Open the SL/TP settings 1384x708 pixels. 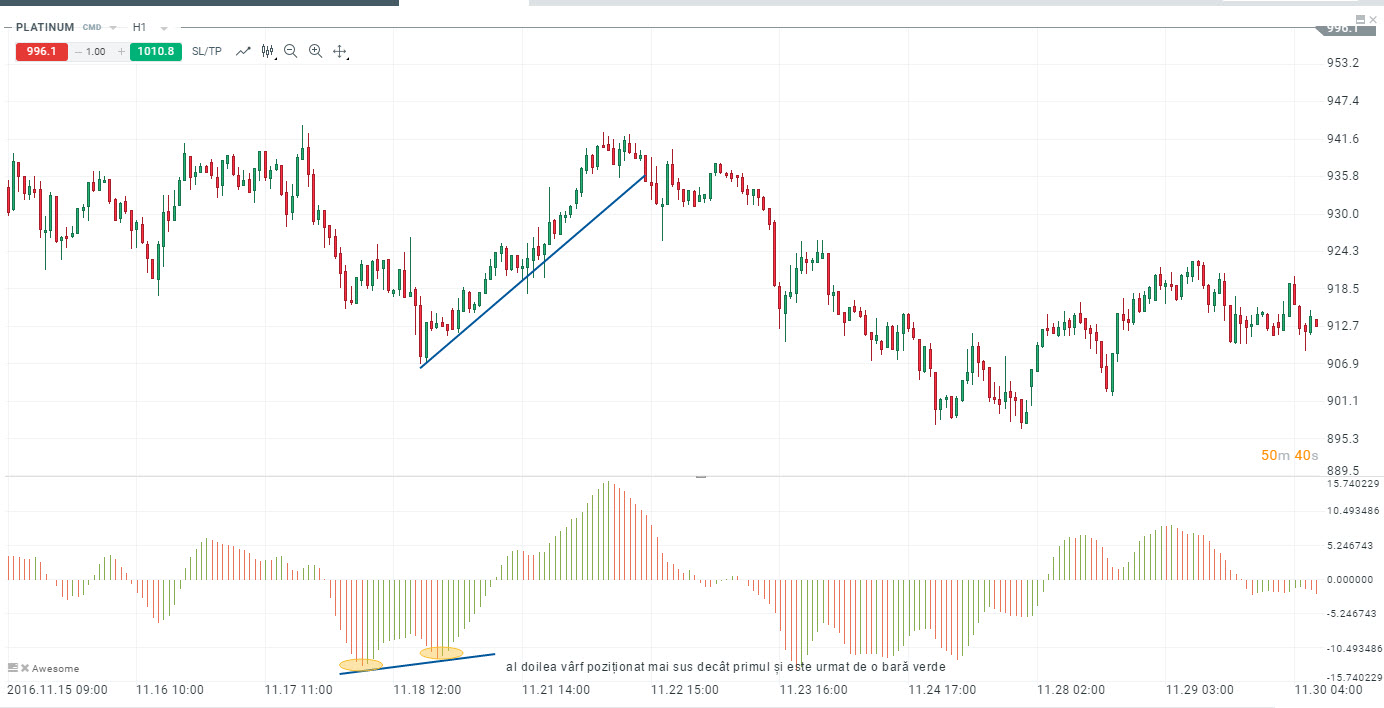[x=207, y=50]
